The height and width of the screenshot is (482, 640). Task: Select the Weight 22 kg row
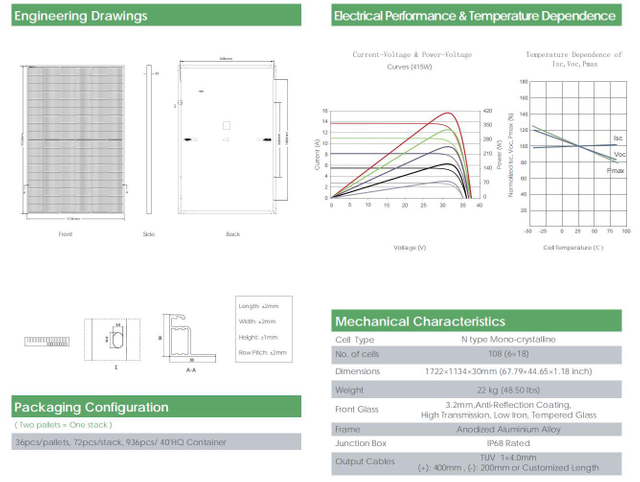(476, 390)
